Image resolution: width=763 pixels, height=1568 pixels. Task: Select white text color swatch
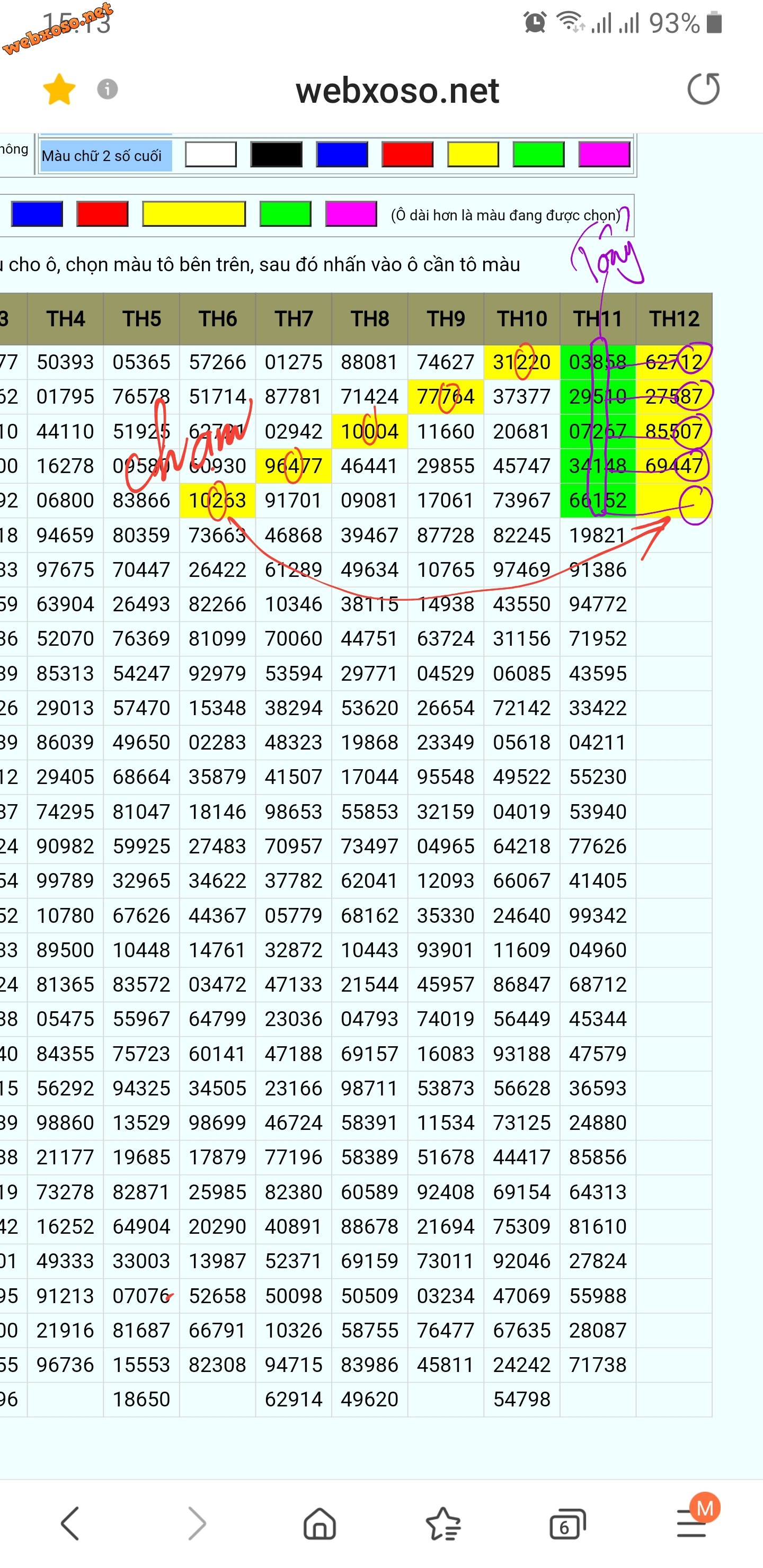(211, 154)
